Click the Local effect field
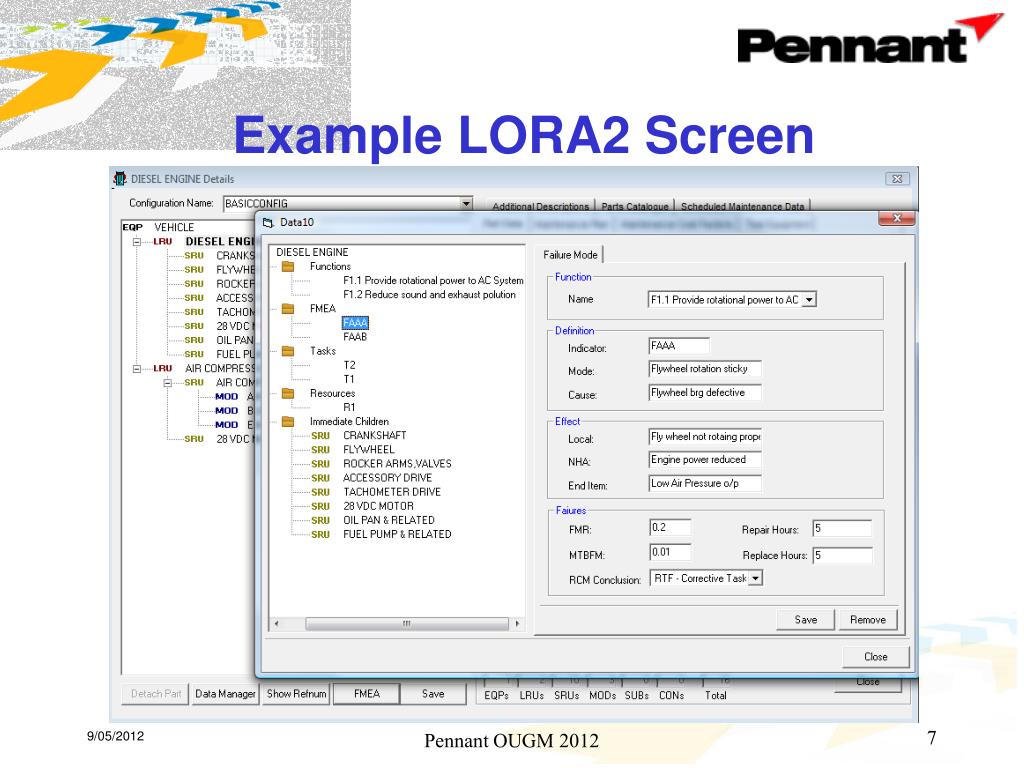1024x768 pixels. point(705,437)
